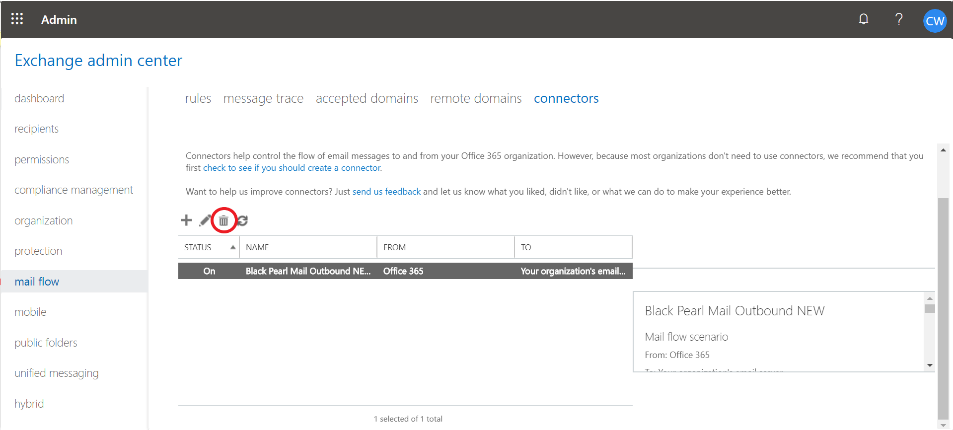Go to the dashboard section

point(40,98)
